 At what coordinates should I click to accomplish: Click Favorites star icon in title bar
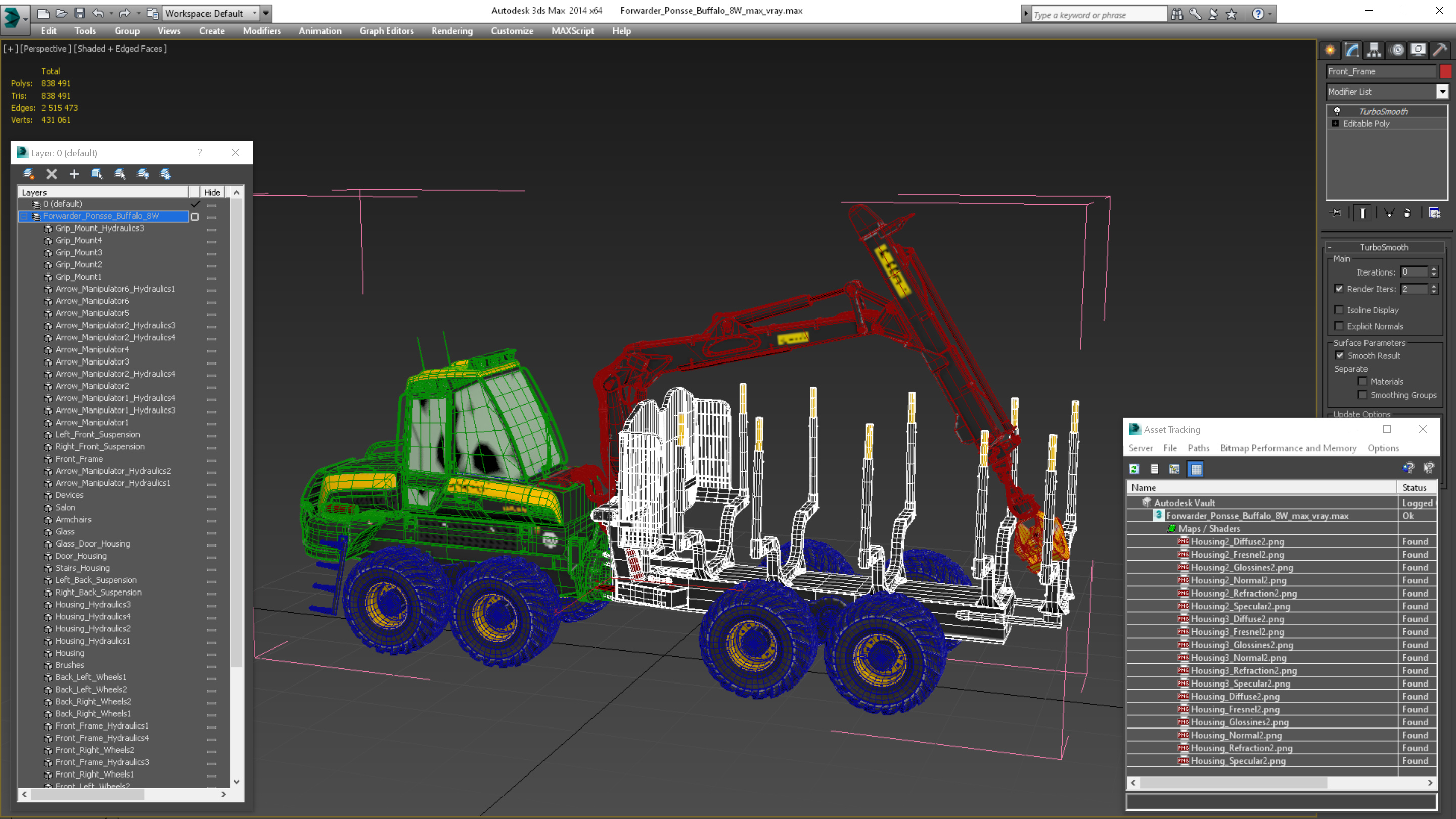1232,14
